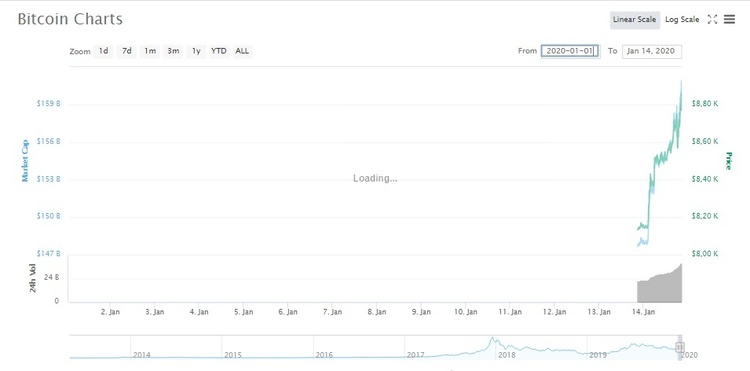Click the 24h Vol axis label
The width and height of the screenshot is (750, 371).
pos(33,278)
